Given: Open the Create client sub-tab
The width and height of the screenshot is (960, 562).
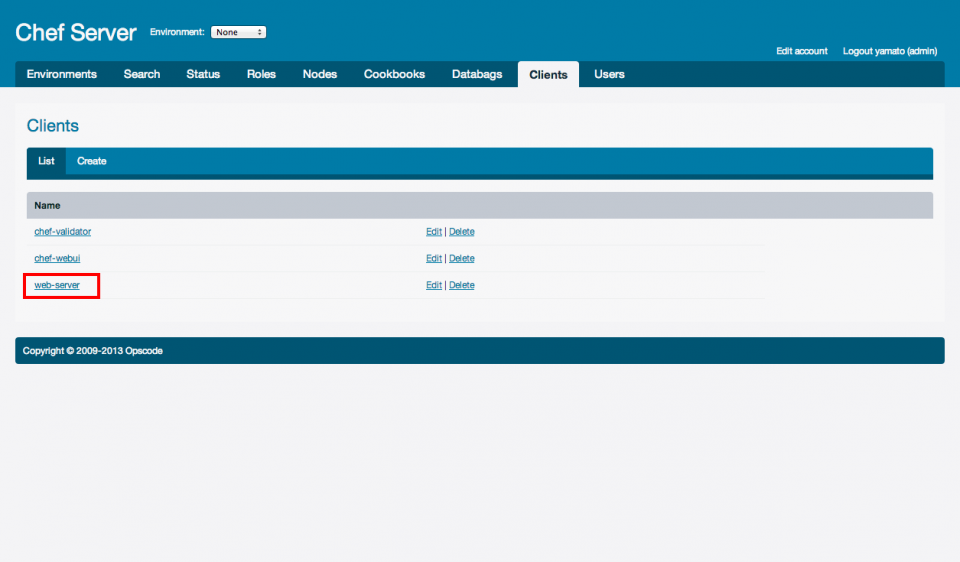Looking at the screenshot, I should coord(92,161).
